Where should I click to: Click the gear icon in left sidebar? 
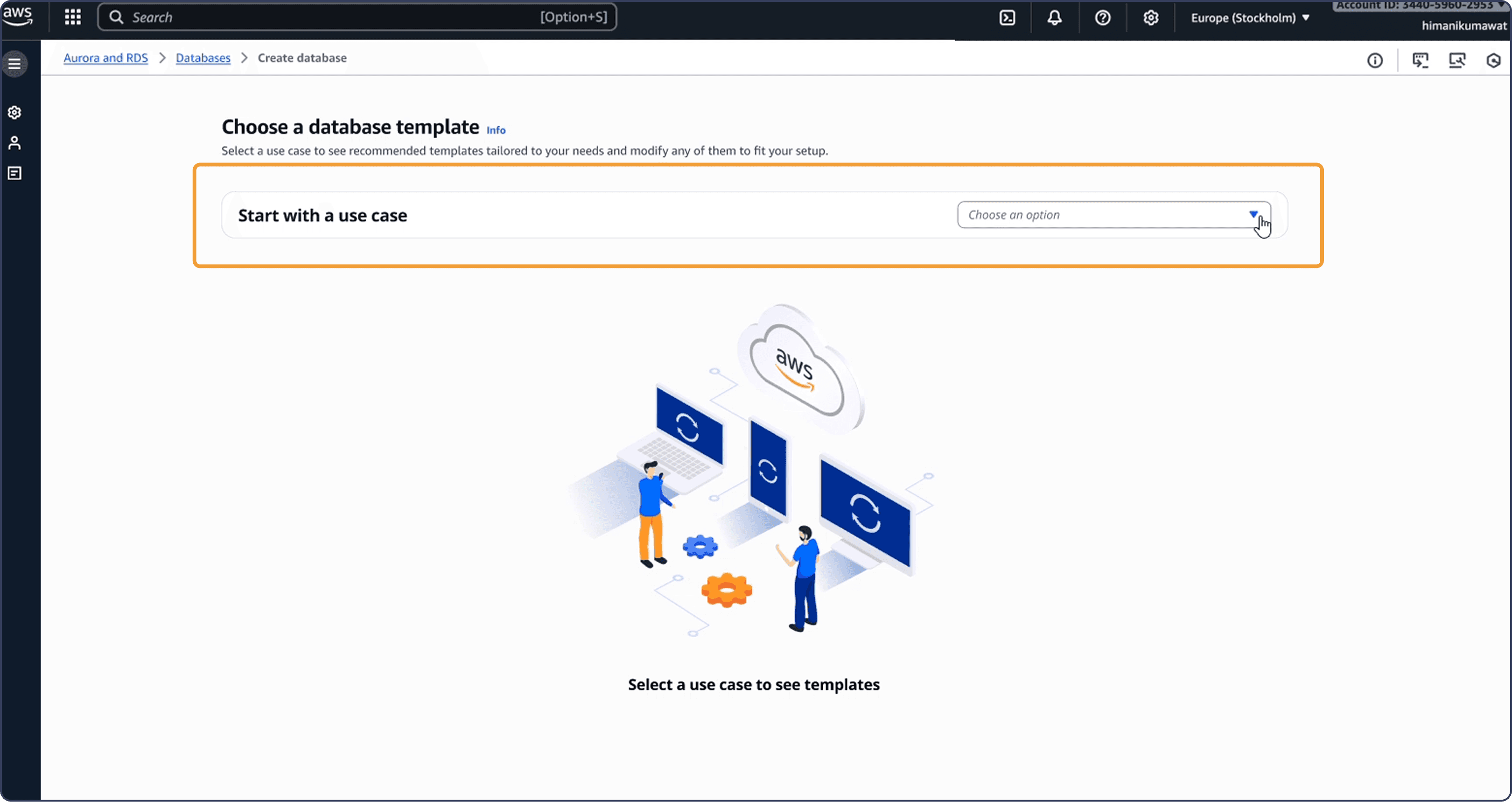(14, 112)
